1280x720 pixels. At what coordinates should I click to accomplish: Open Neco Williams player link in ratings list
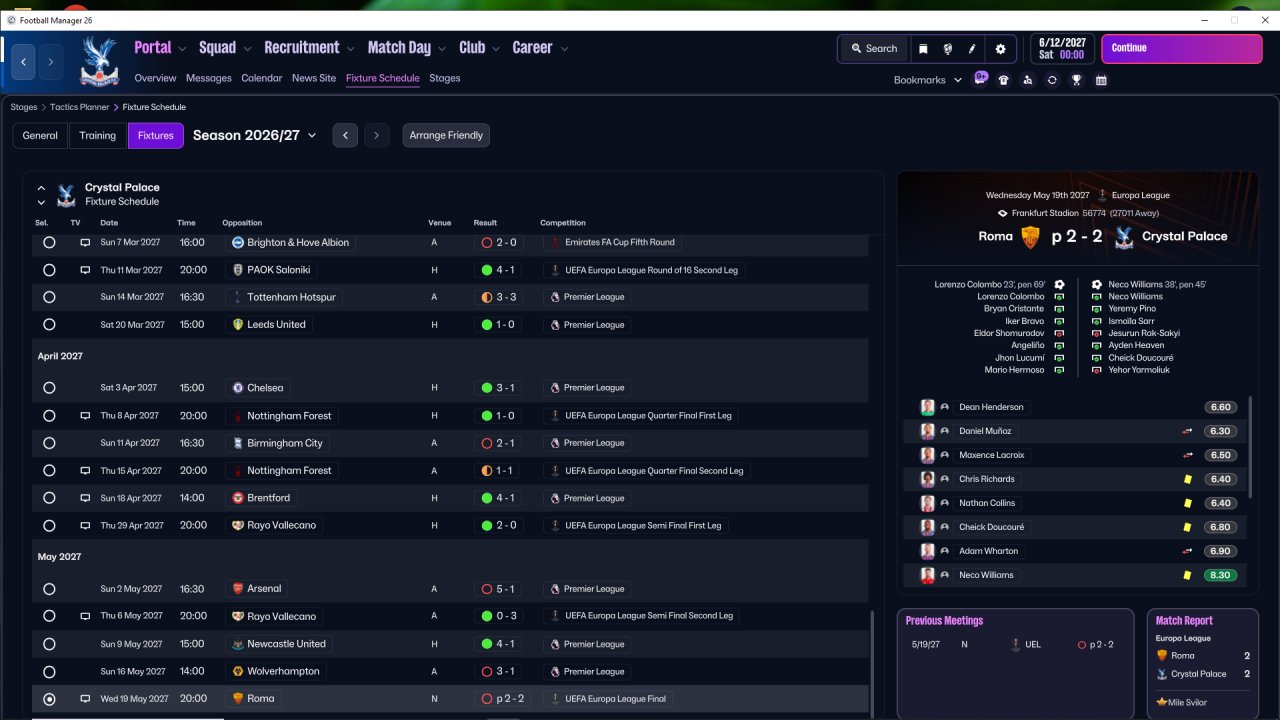[986, 575]
